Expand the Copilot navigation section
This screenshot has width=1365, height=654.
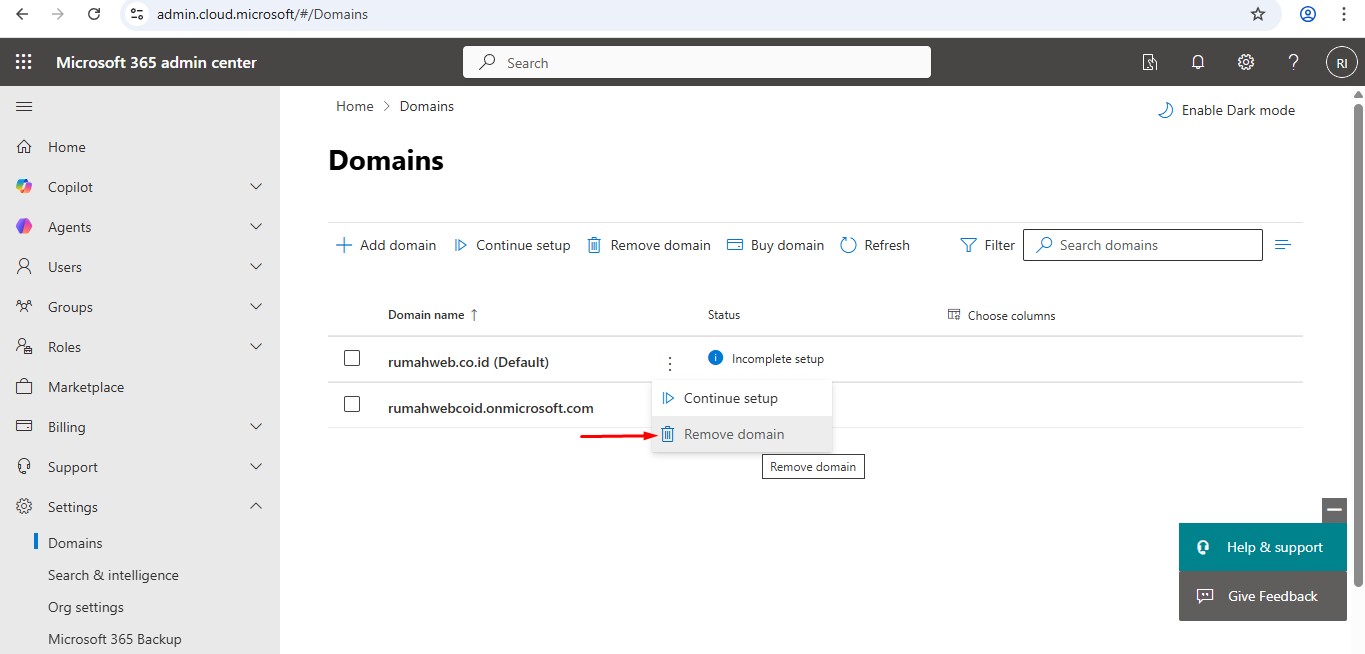[x=256, y=187]
